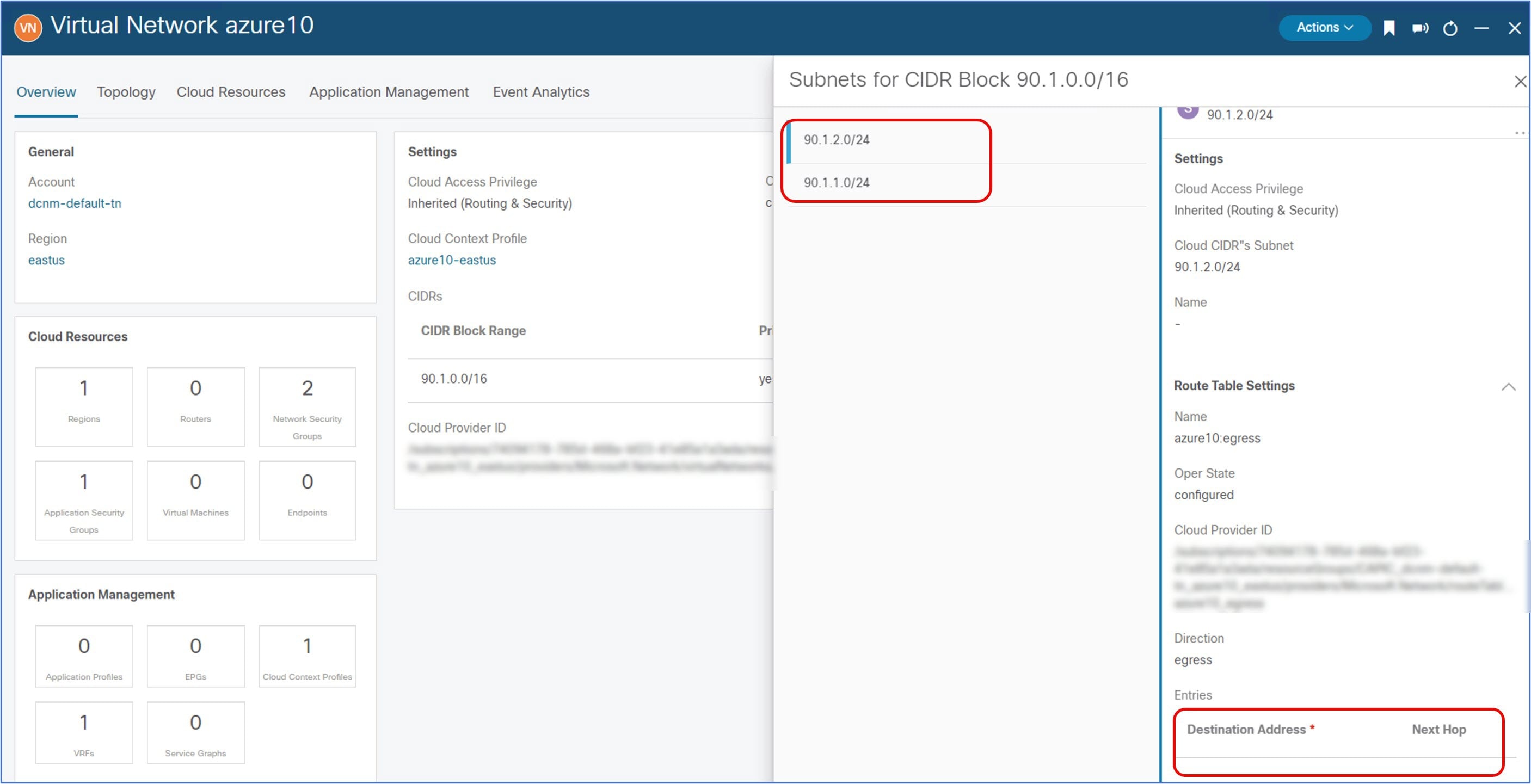Open the Cloud Resources tab

(231, 92)
